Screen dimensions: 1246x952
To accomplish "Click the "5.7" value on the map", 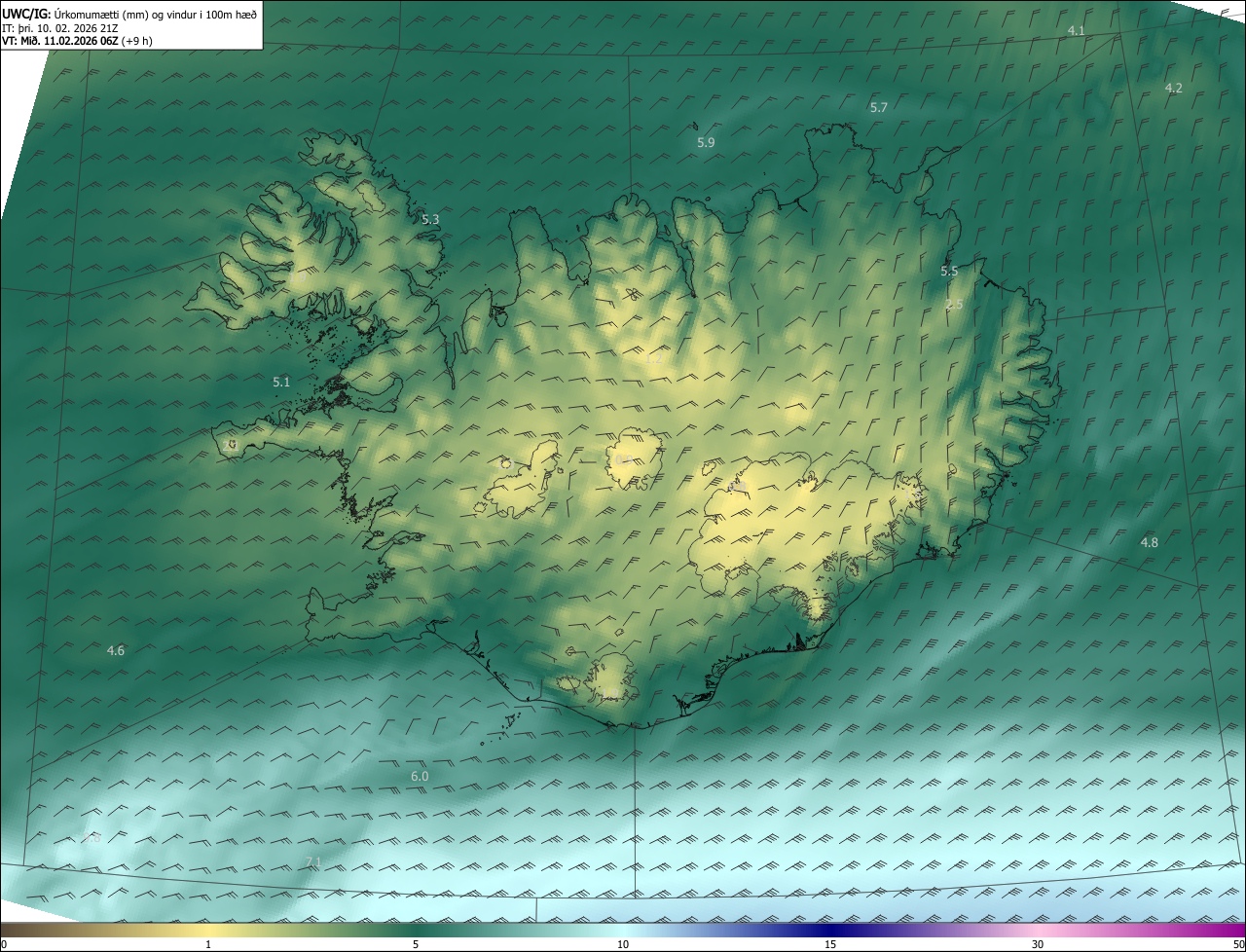I will pyautogui.click(x=878, y=108).
